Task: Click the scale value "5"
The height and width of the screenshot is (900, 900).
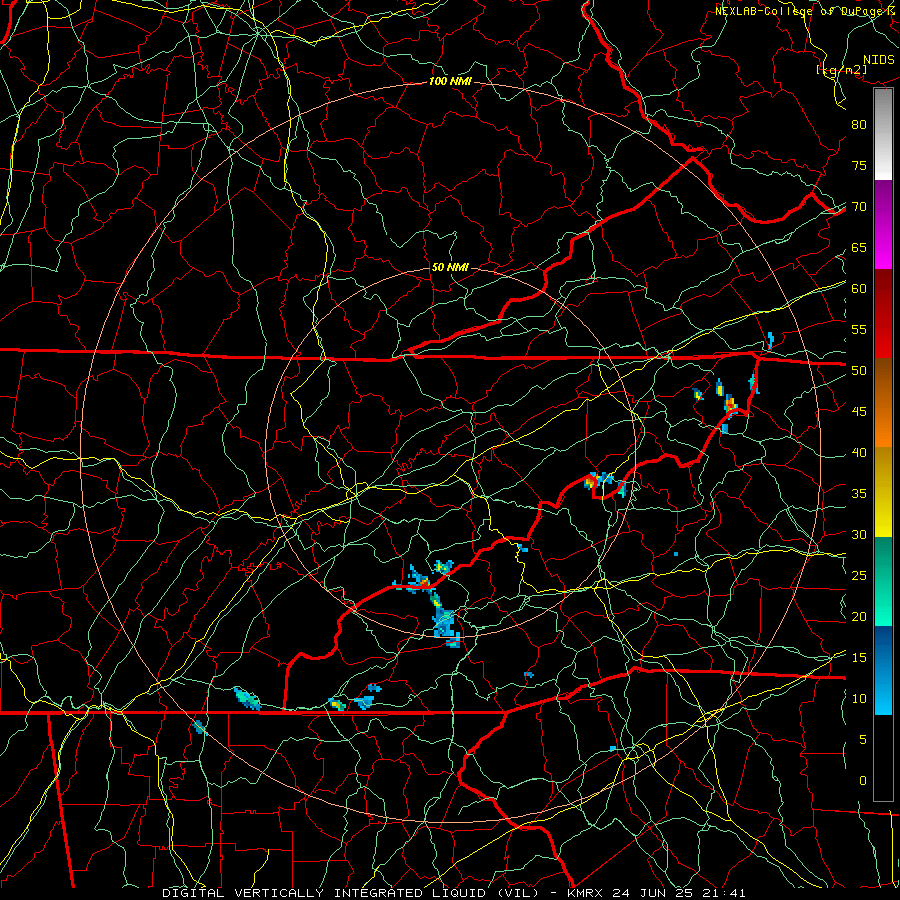Action: (x=863, y=740)
